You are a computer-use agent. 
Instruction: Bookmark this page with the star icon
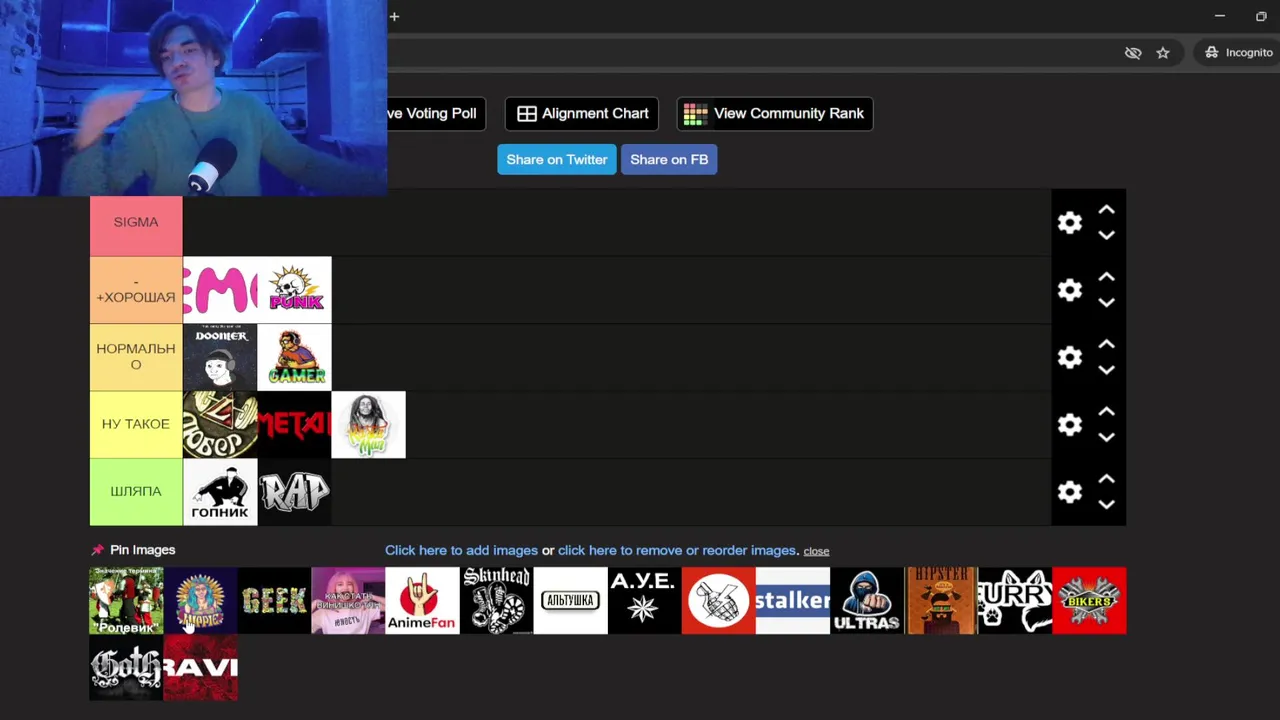[x=1163, y=53]
